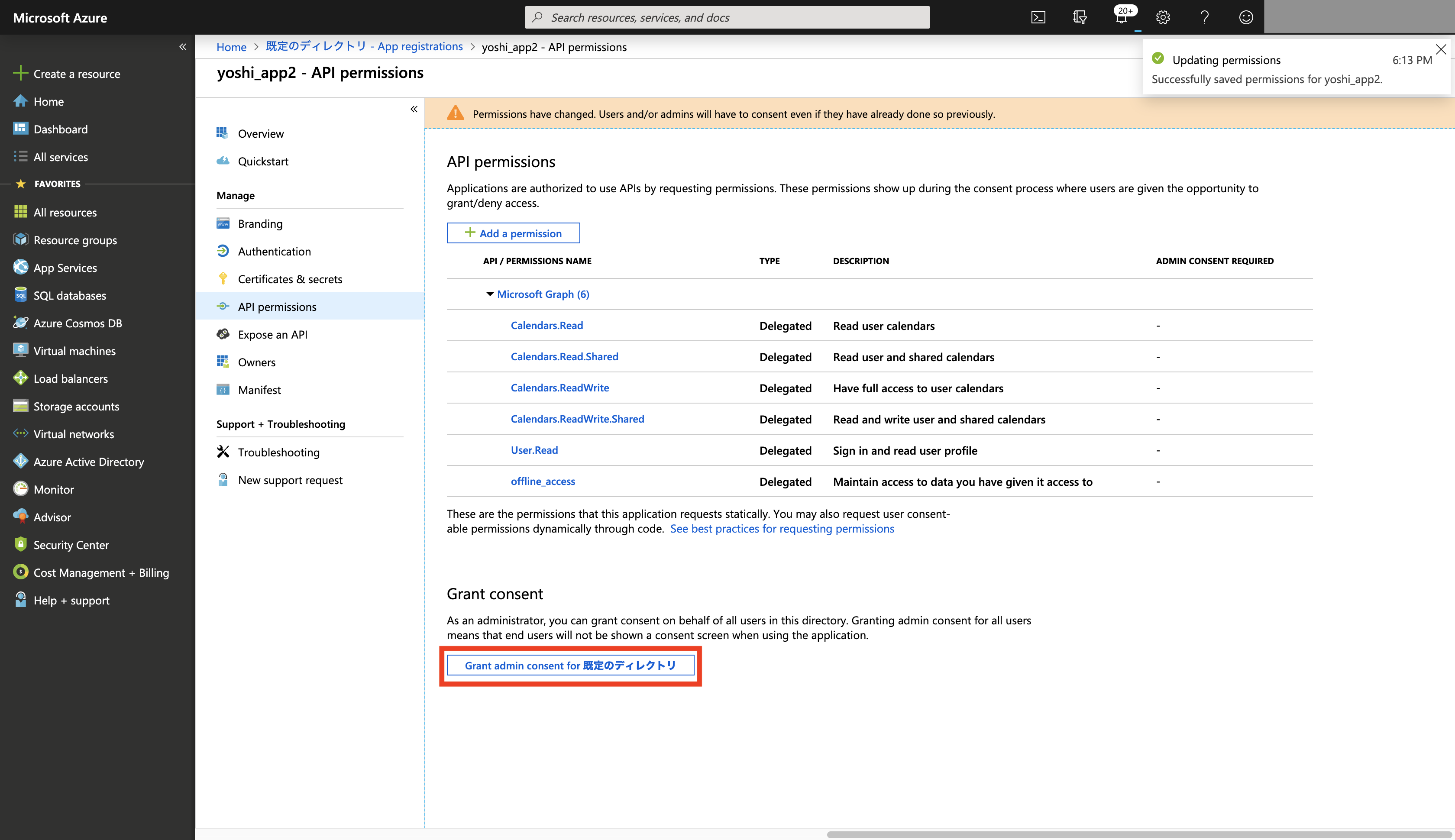Click the App Services globe icon

(x=20, y=267)
